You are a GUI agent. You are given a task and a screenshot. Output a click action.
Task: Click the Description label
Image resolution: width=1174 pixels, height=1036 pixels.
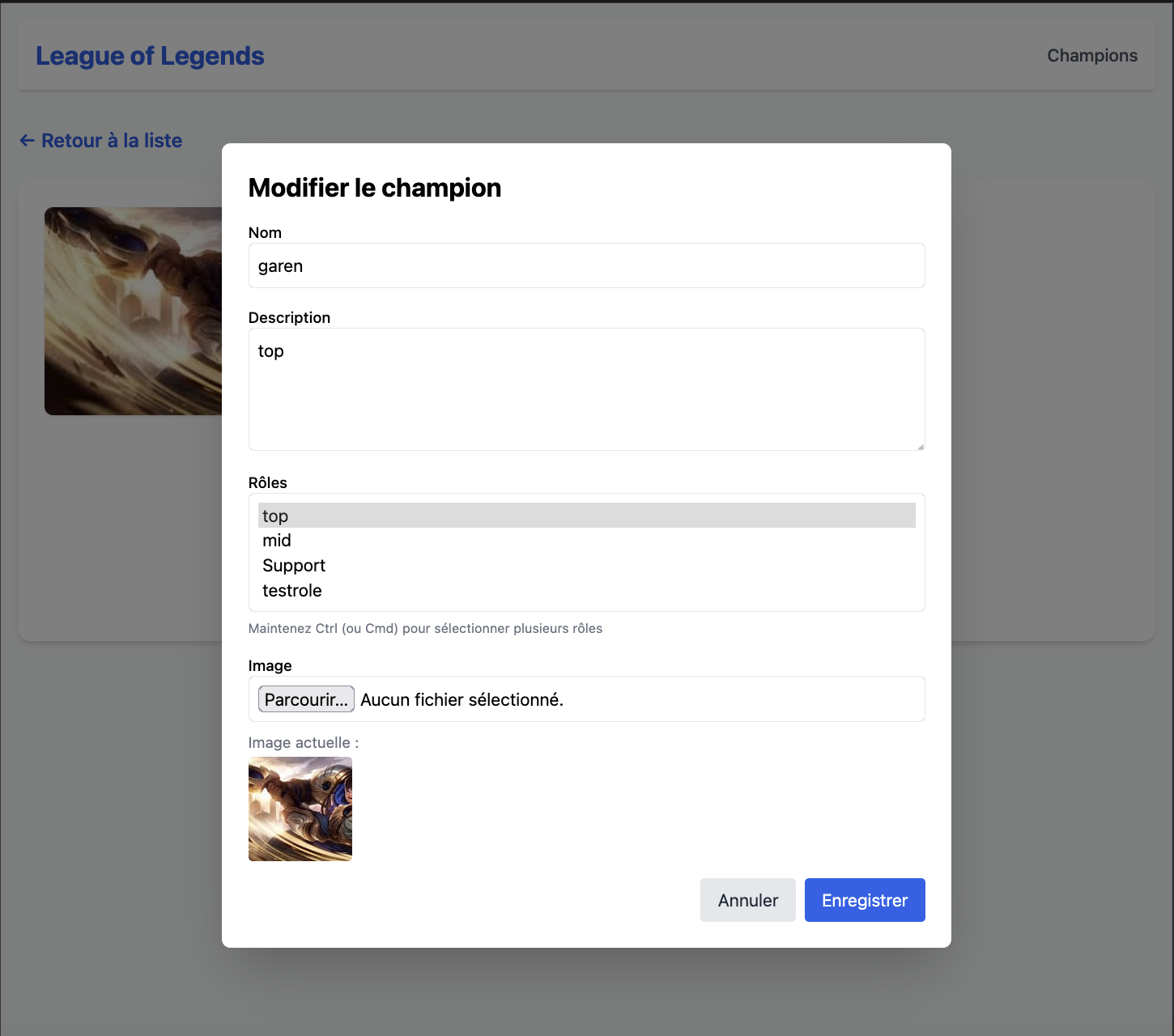click(289, 317)
